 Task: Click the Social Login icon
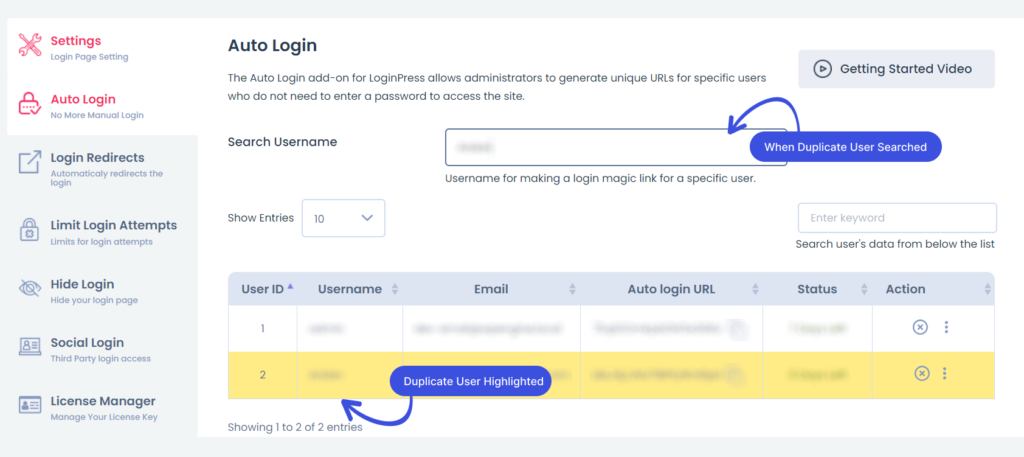coord(30,347)
